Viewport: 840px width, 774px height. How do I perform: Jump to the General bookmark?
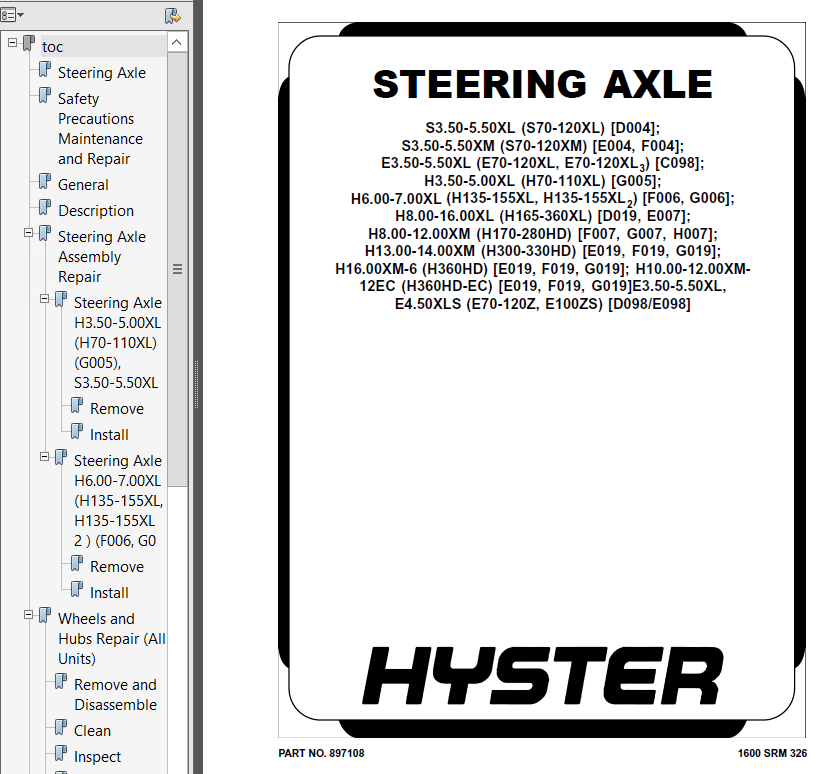pos(83,185)
